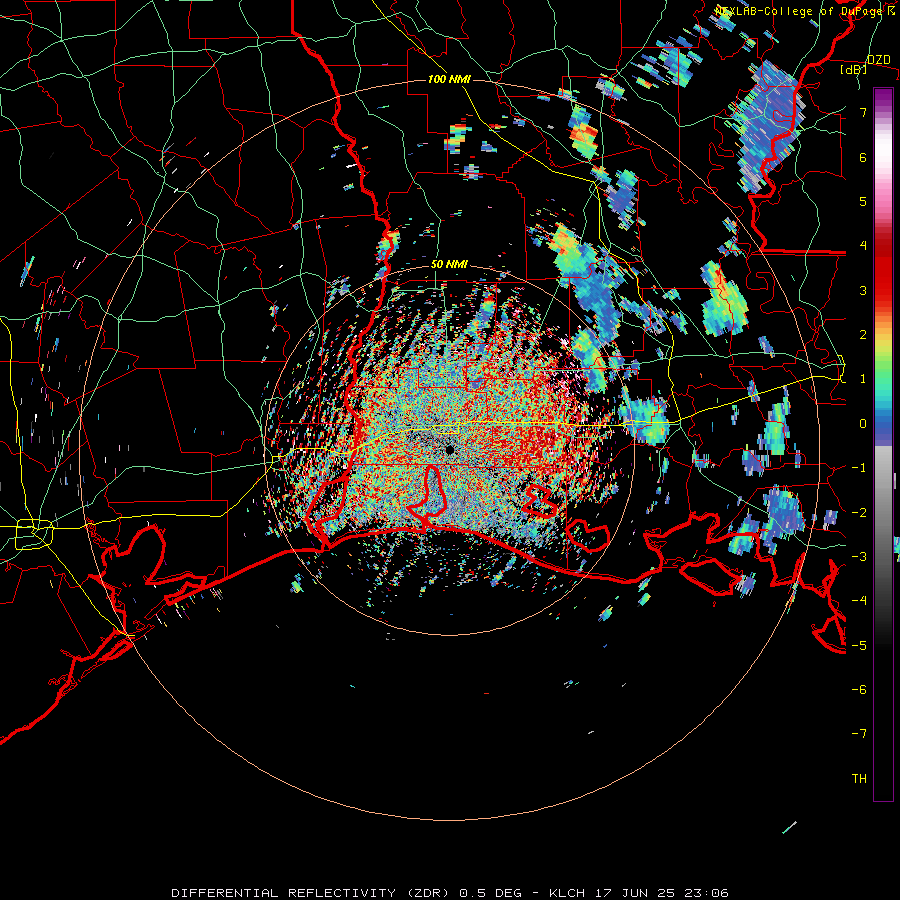Click the -4 dB tick label on scale
The width and height of the screenshot is (900, 900).
859,601
